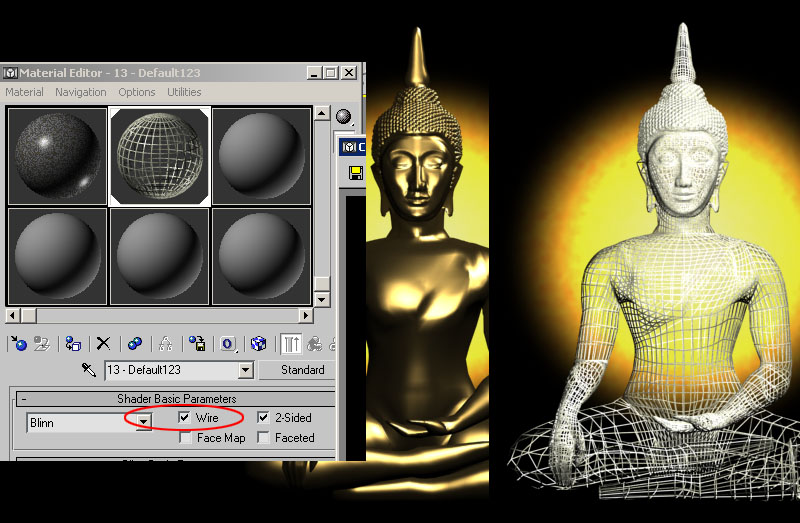This screenshot has width=800, height=523.
Task: Open the Navigation menu
Action: tap(81, 92)
